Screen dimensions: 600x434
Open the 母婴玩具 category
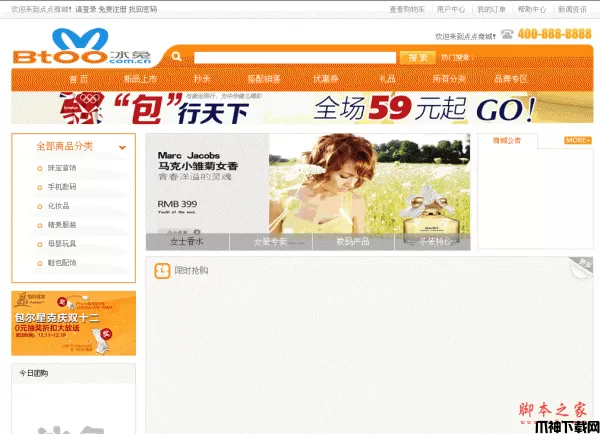click(x=62, y=244)
